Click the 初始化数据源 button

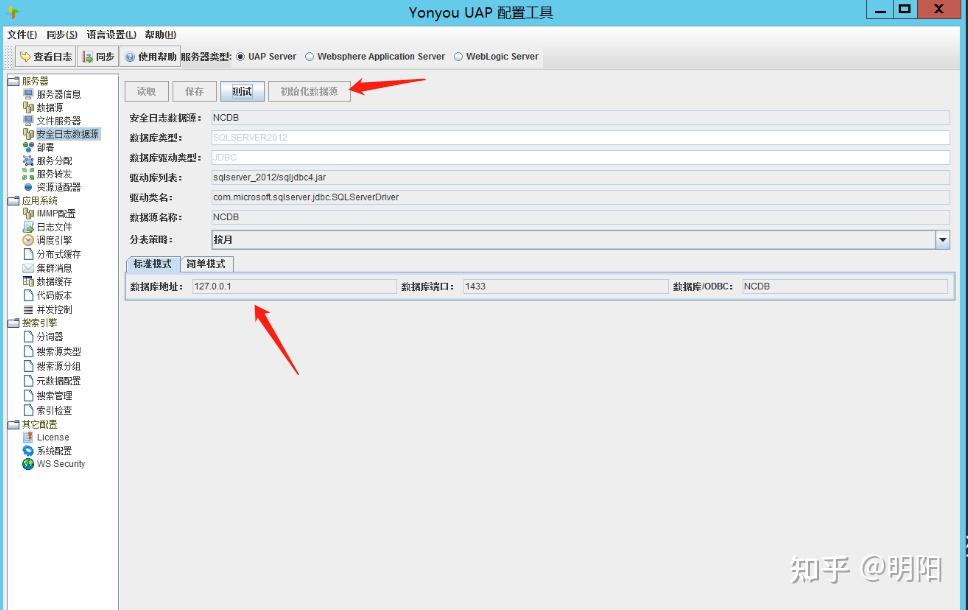coord(308,90)
